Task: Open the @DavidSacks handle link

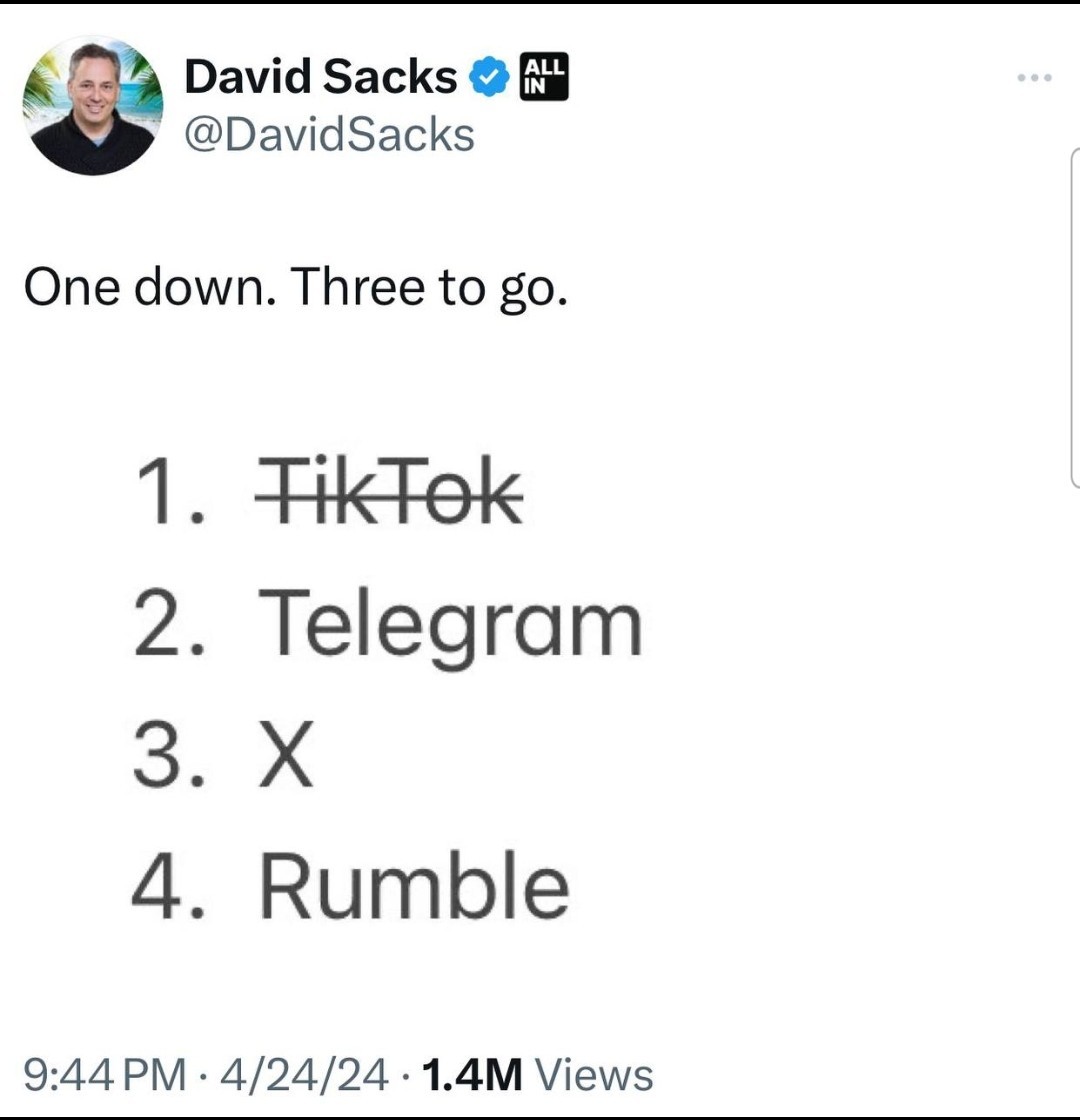Action: 329,135
